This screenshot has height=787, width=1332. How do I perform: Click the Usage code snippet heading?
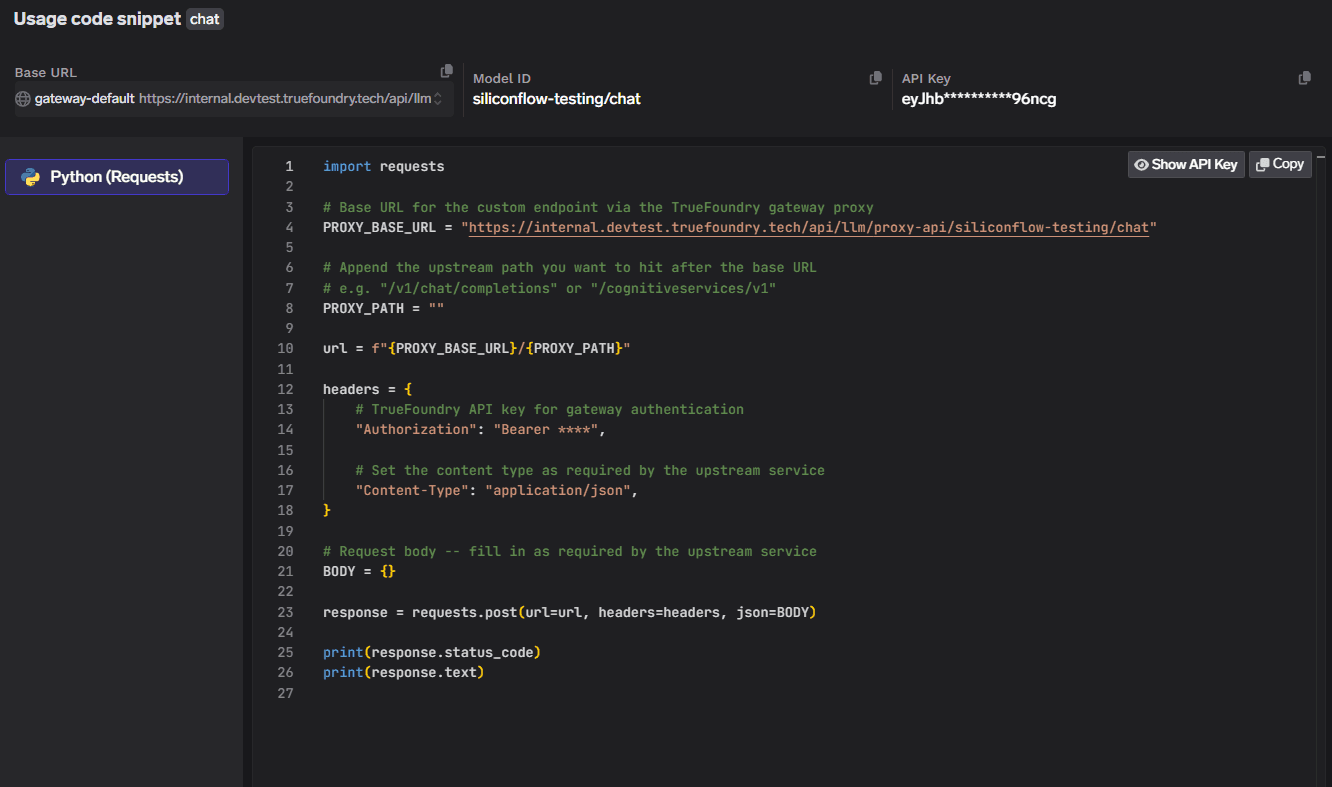click(x=97, y=19)
